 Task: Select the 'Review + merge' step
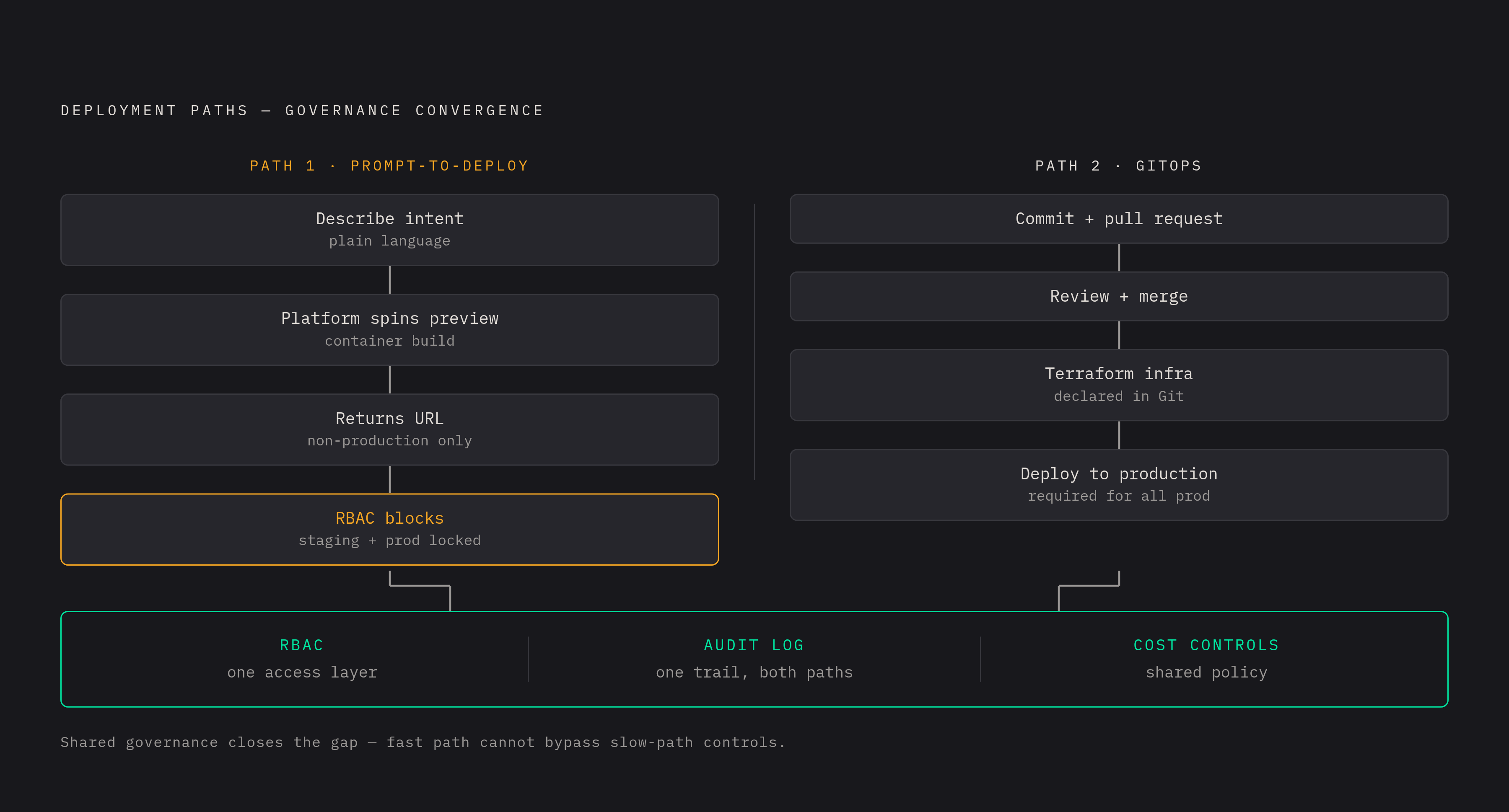pyautogui.click(x=1119, y=296)
